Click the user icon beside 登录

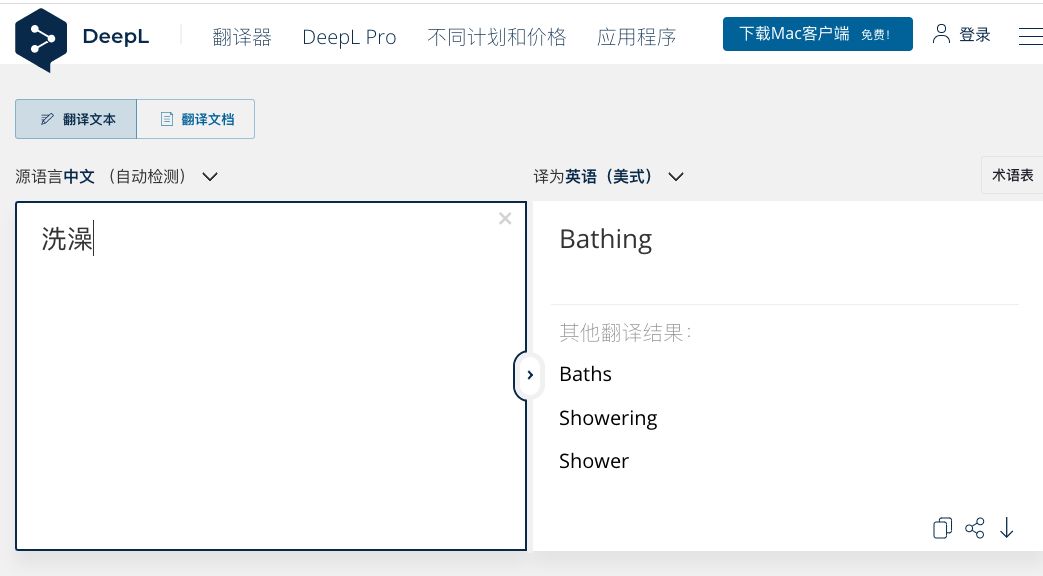click(941, 34)
